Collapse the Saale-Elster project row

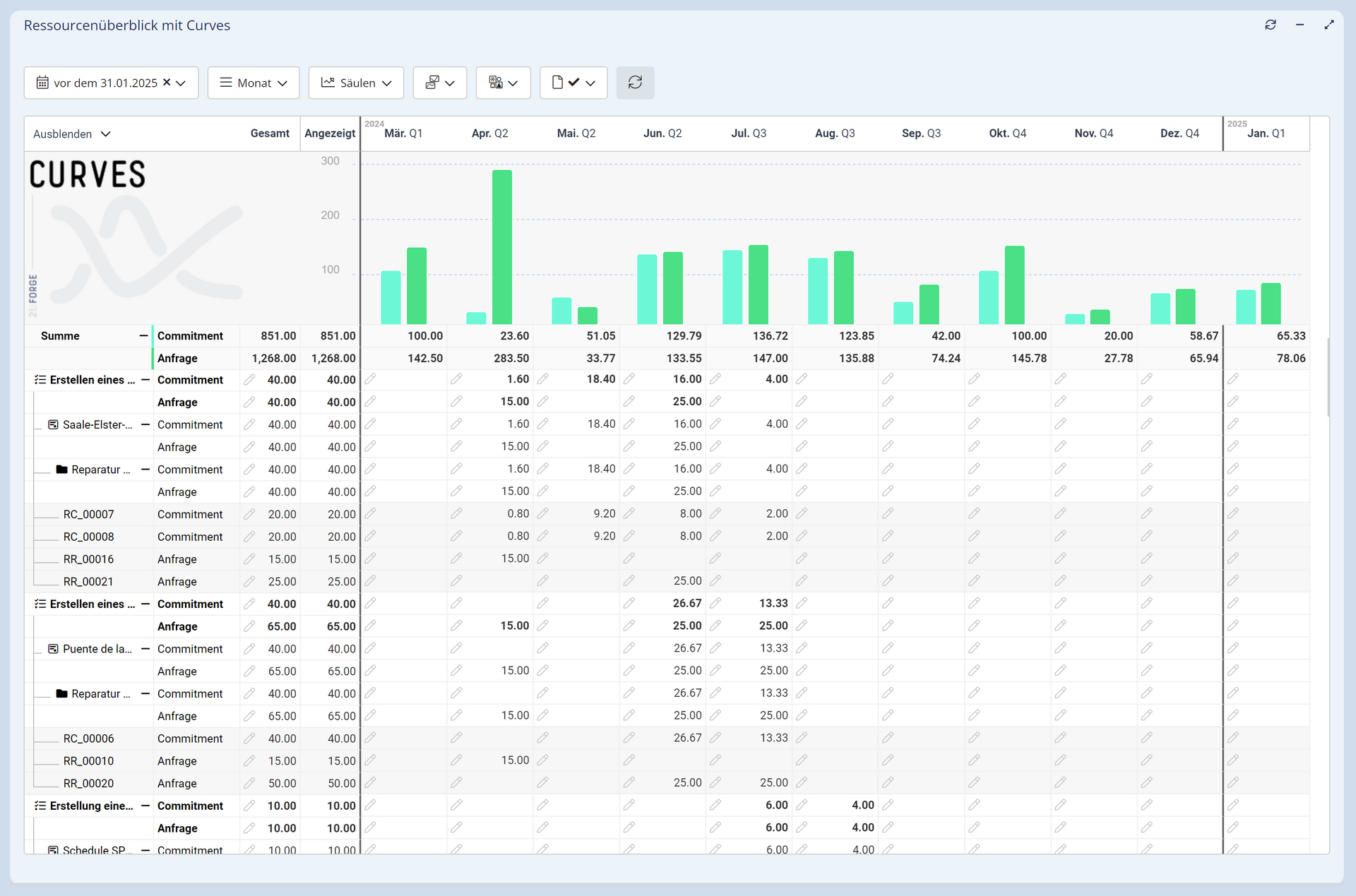pos(145,424)
